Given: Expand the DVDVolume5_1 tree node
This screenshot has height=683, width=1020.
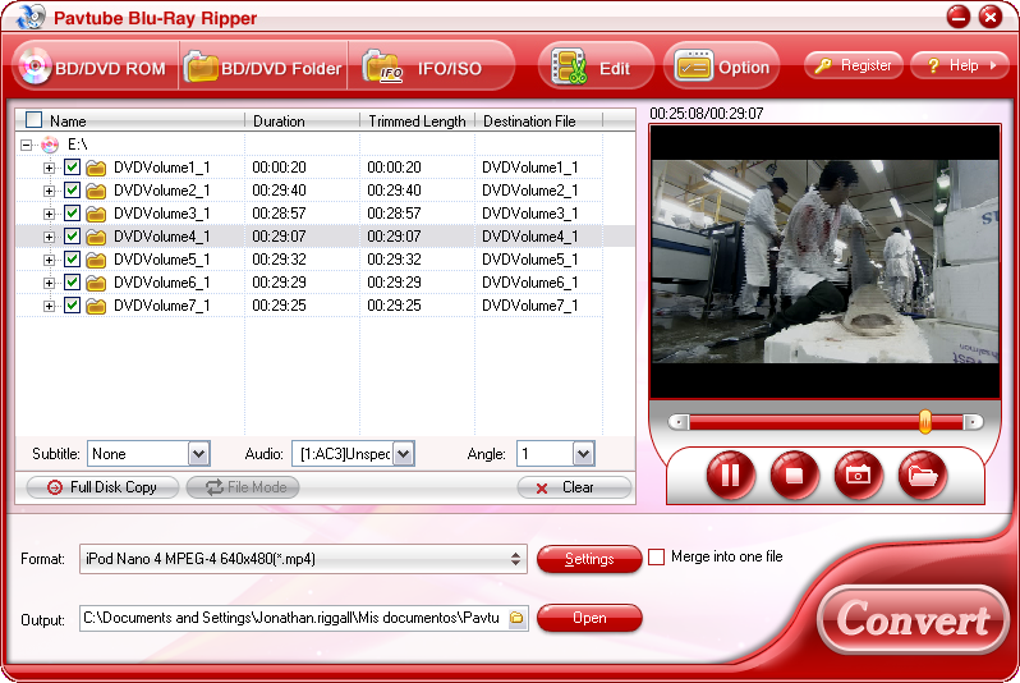Looking at the screenshot, I should point(49,260).
